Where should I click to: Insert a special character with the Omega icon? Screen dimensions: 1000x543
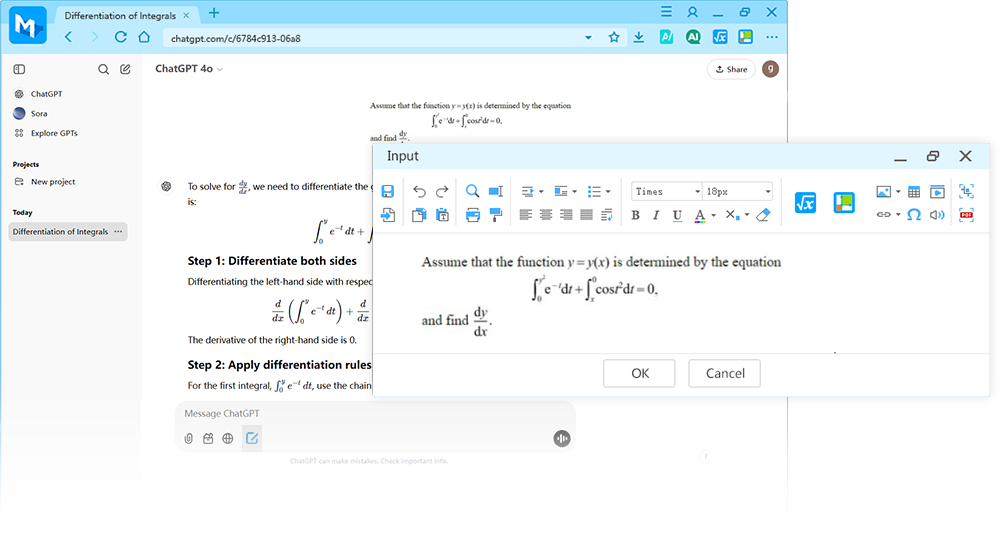(x=914, y=215)
